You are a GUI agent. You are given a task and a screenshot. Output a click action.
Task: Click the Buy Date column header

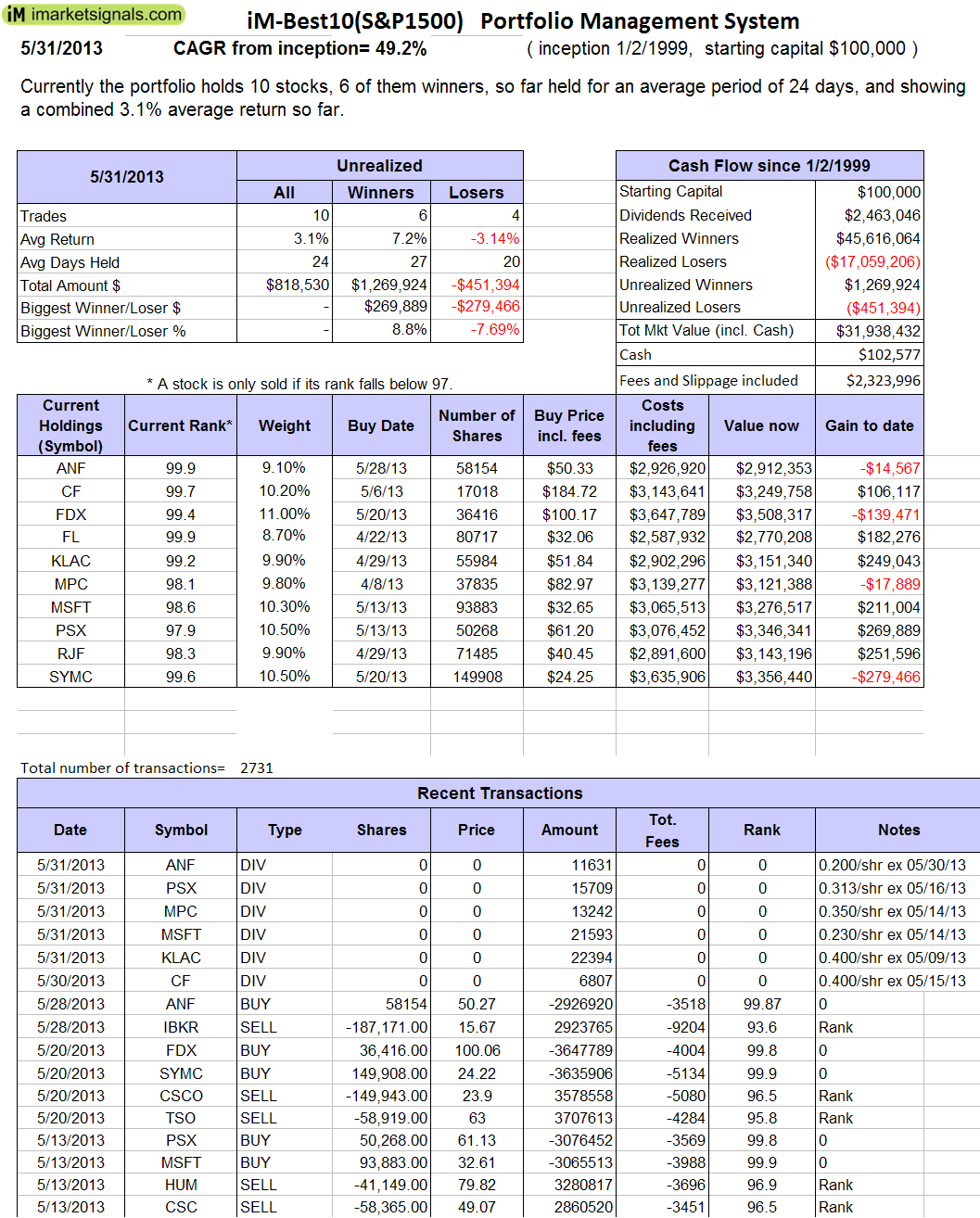(381, 425)
